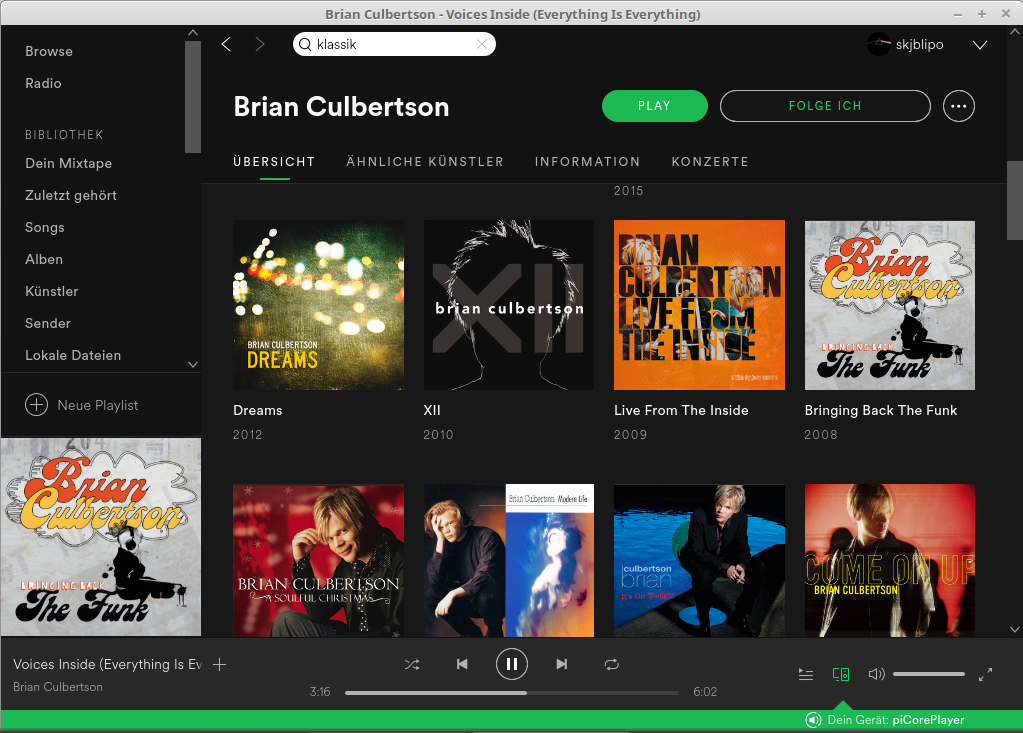Clear the klassik search text

tap(482, 44)
